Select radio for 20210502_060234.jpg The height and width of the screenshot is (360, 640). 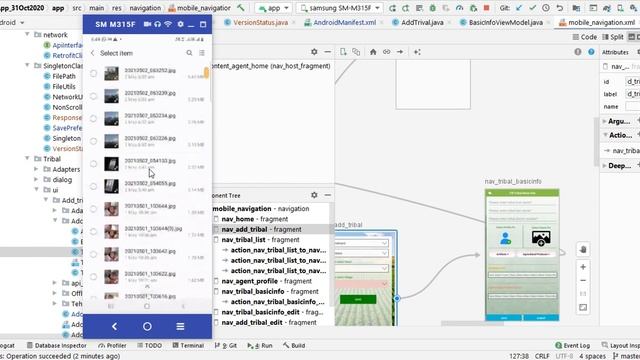tap(93, 118)
